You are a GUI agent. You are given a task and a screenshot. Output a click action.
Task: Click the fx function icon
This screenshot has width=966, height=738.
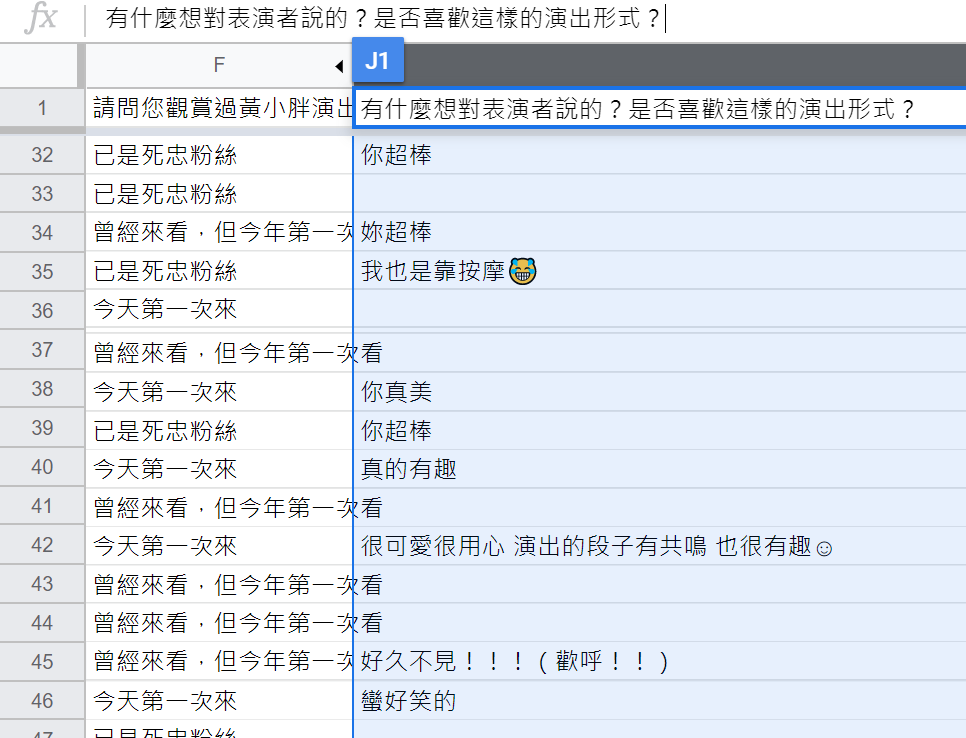(x=40, y=19)
